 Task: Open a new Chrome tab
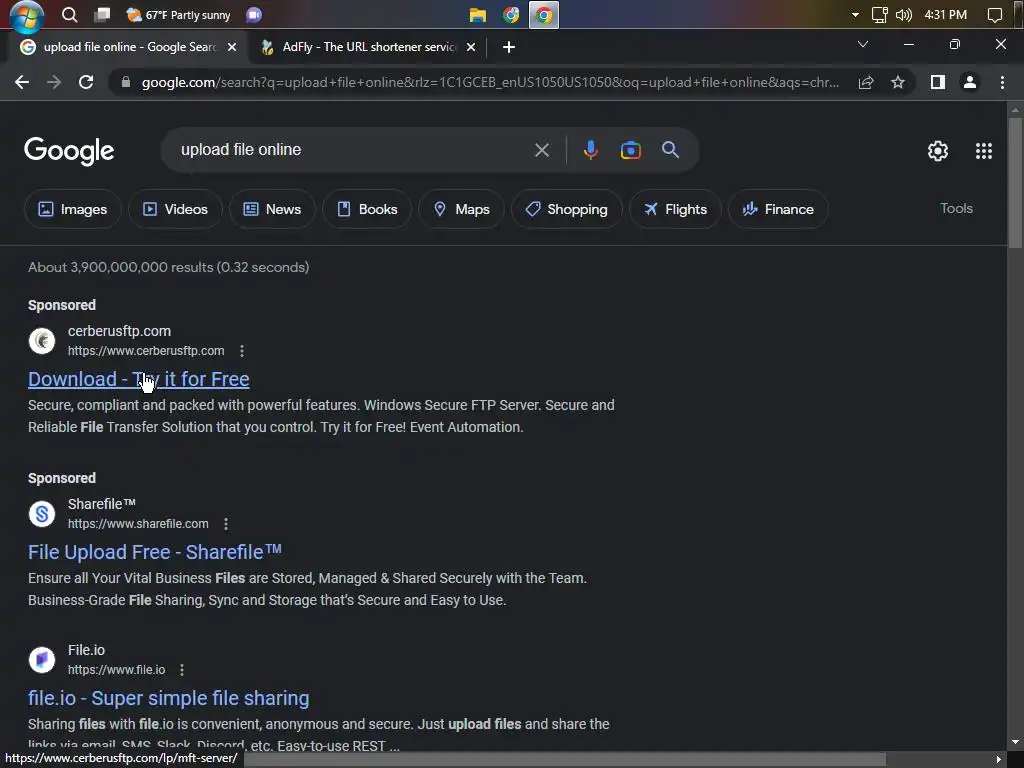(x=509, y=47)
